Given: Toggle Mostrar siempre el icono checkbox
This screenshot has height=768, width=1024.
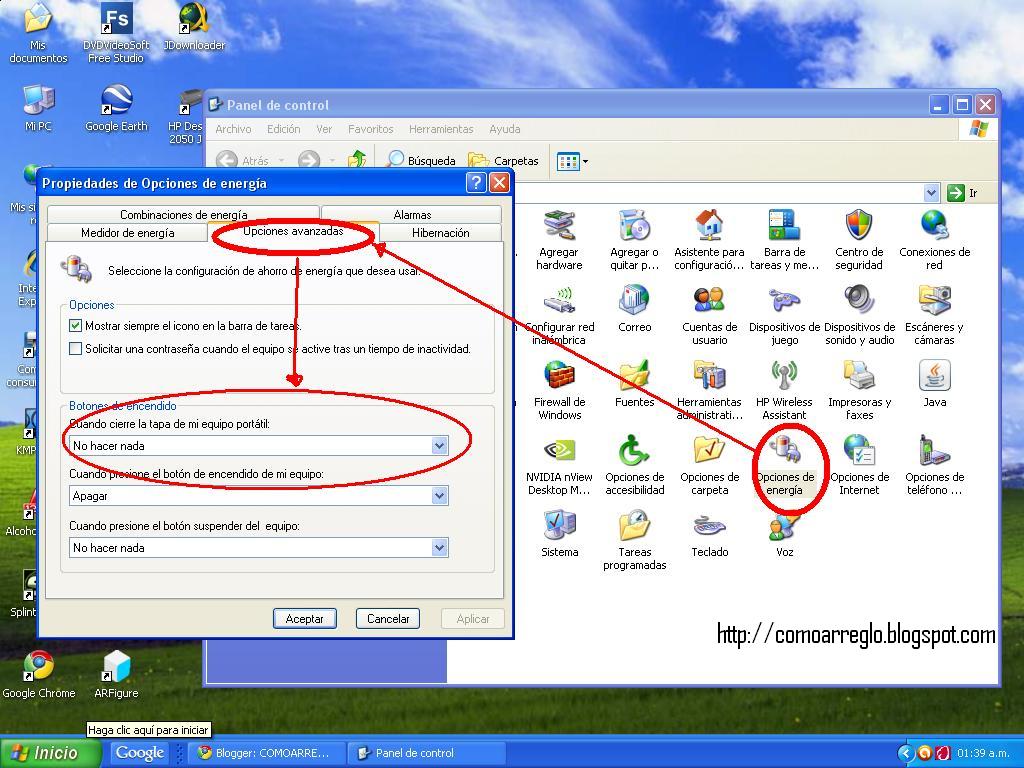Looking at the screenshot, I should (x=76, y=325).
